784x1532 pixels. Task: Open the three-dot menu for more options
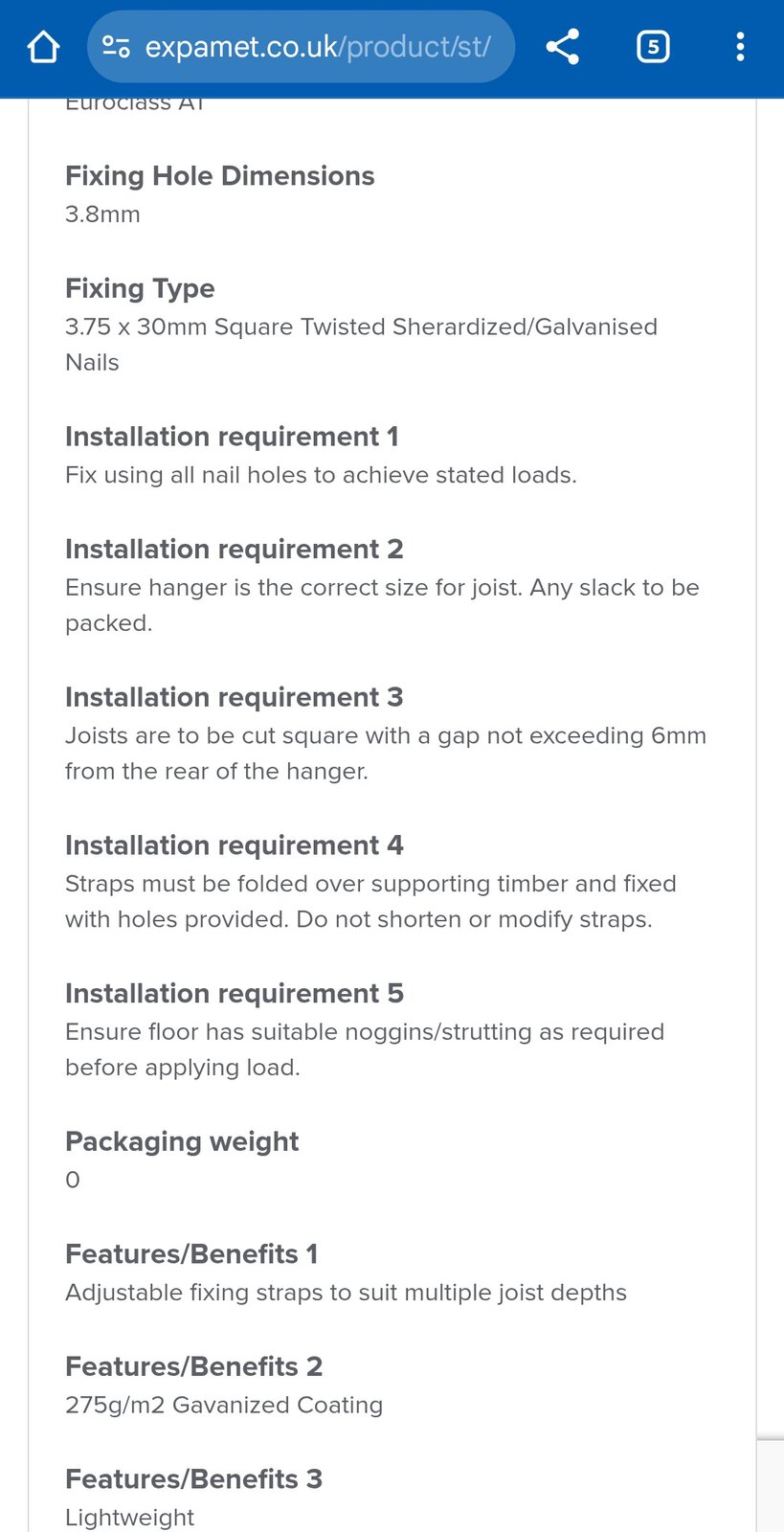click(x=740, y=46)
